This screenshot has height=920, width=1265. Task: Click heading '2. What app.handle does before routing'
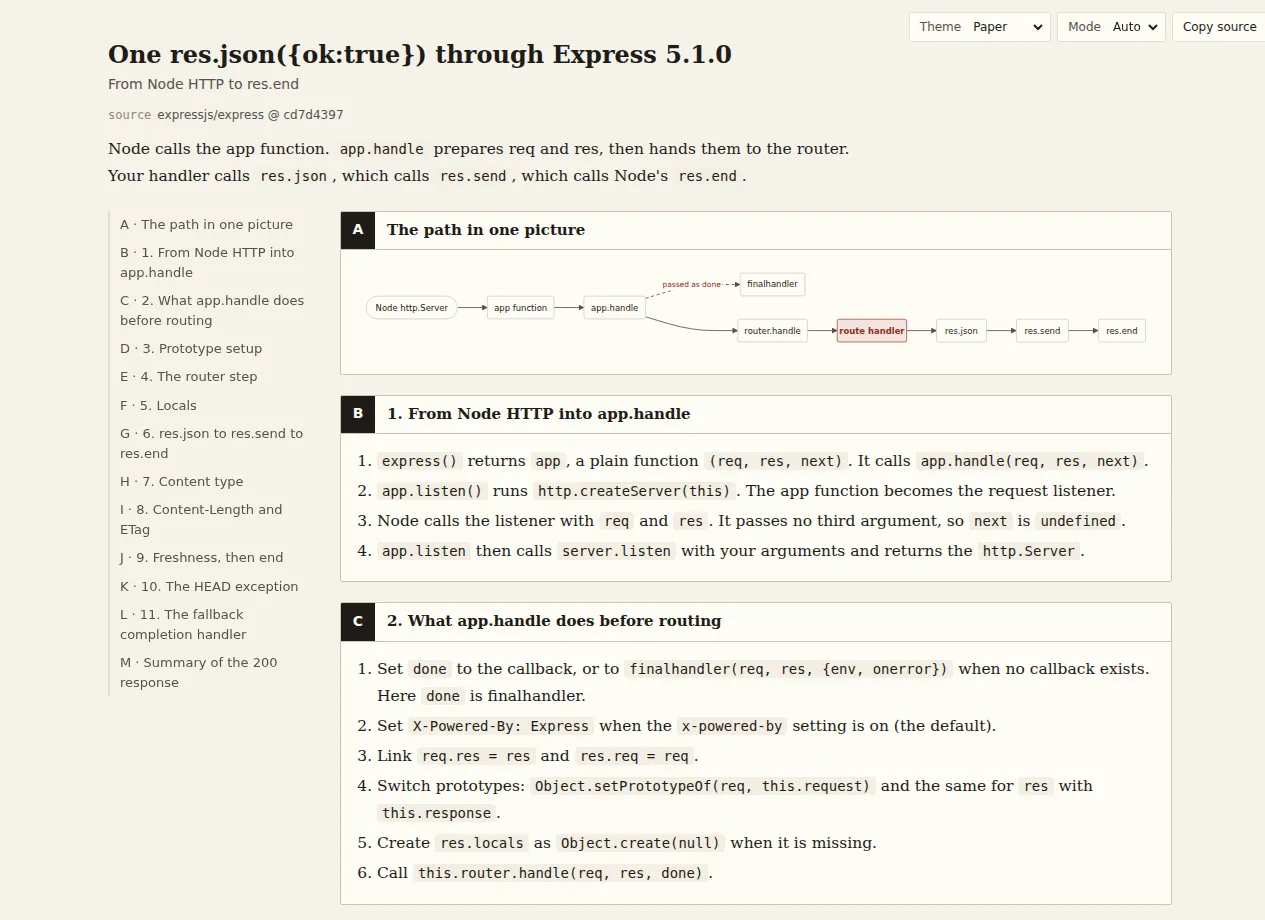pos(554,621)
